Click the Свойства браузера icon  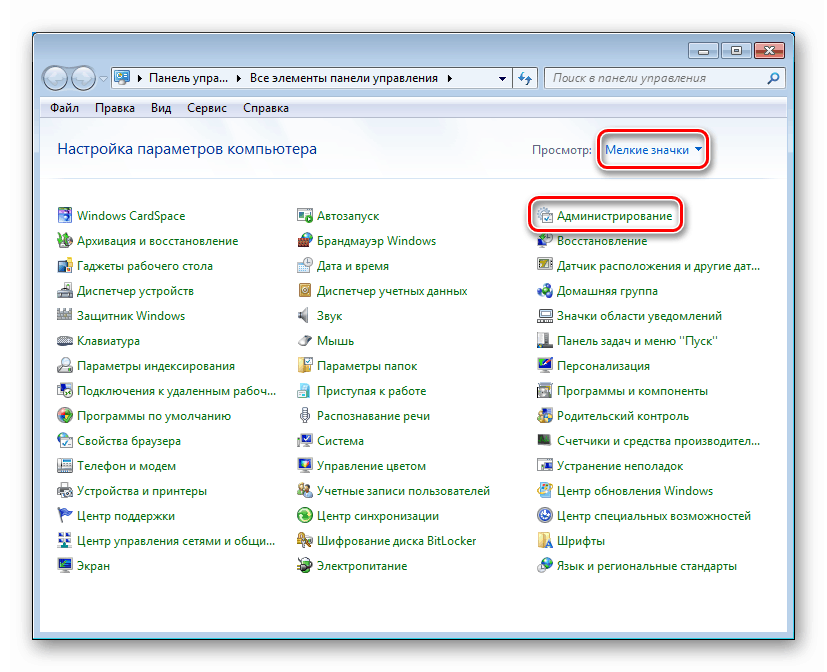[x=64, y=440]
